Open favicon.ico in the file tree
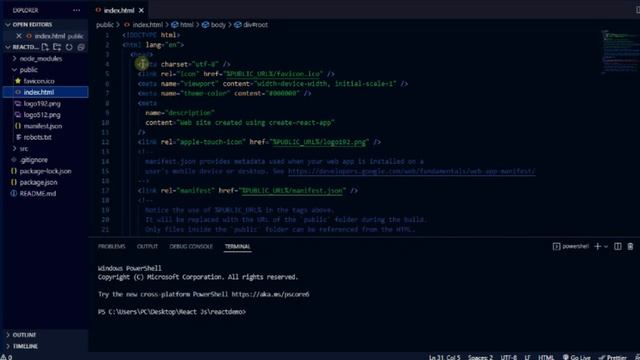The image size is (640, 360). [x=39, y=81]
